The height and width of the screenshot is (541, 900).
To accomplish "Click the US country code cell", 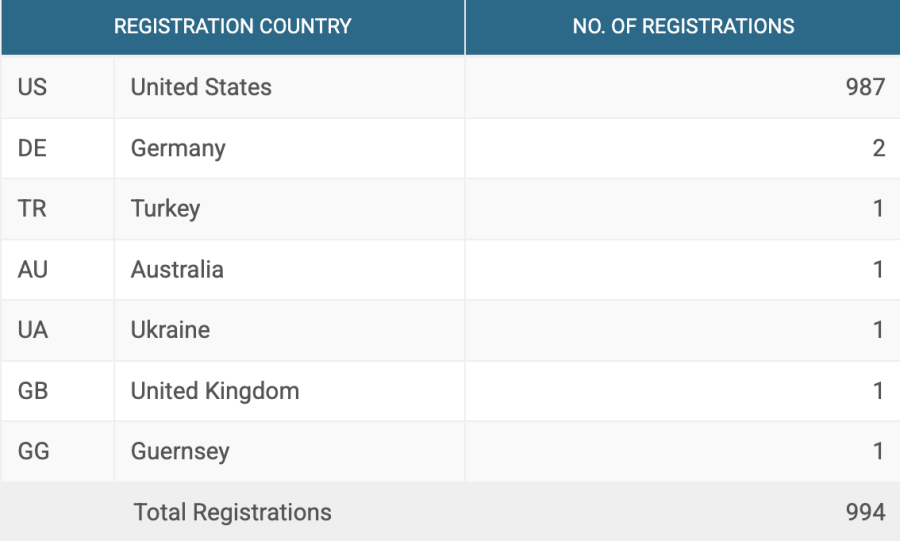I will coord(32,87).
